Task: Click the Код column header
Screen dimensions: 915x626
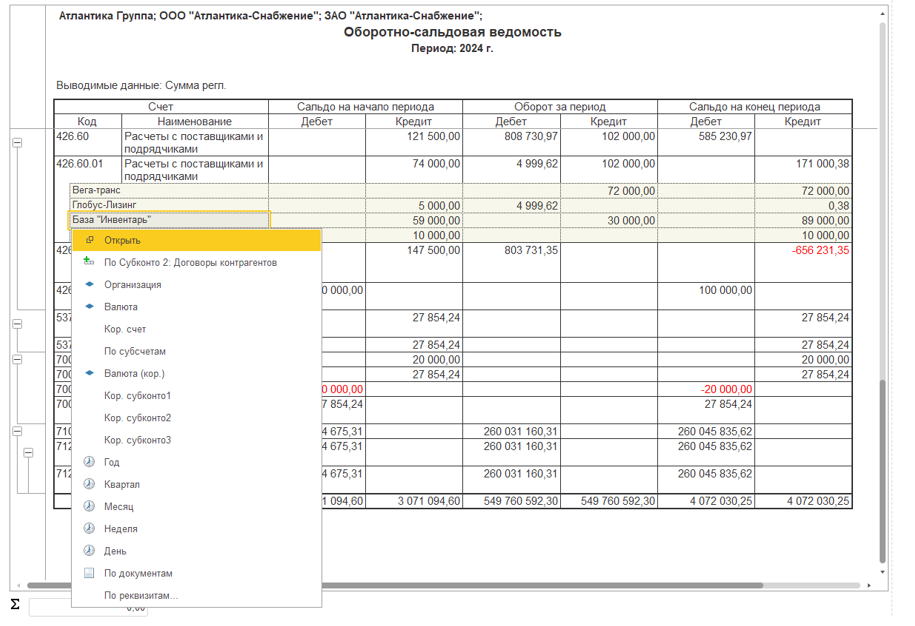Action: point(88,121)
